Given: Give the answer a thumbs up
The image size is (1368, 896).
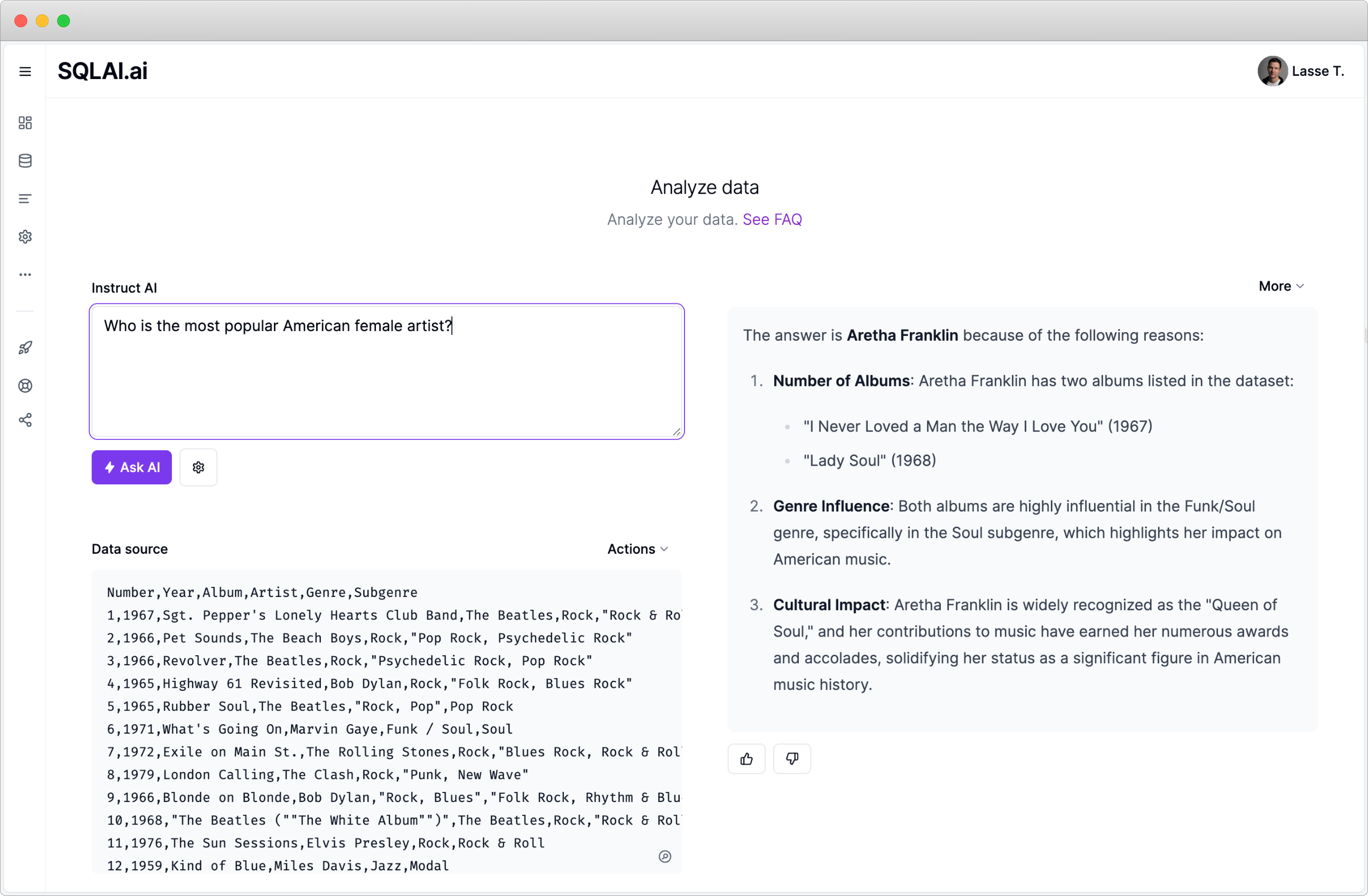Looking at the screenshot, I should tap(746, 759).
